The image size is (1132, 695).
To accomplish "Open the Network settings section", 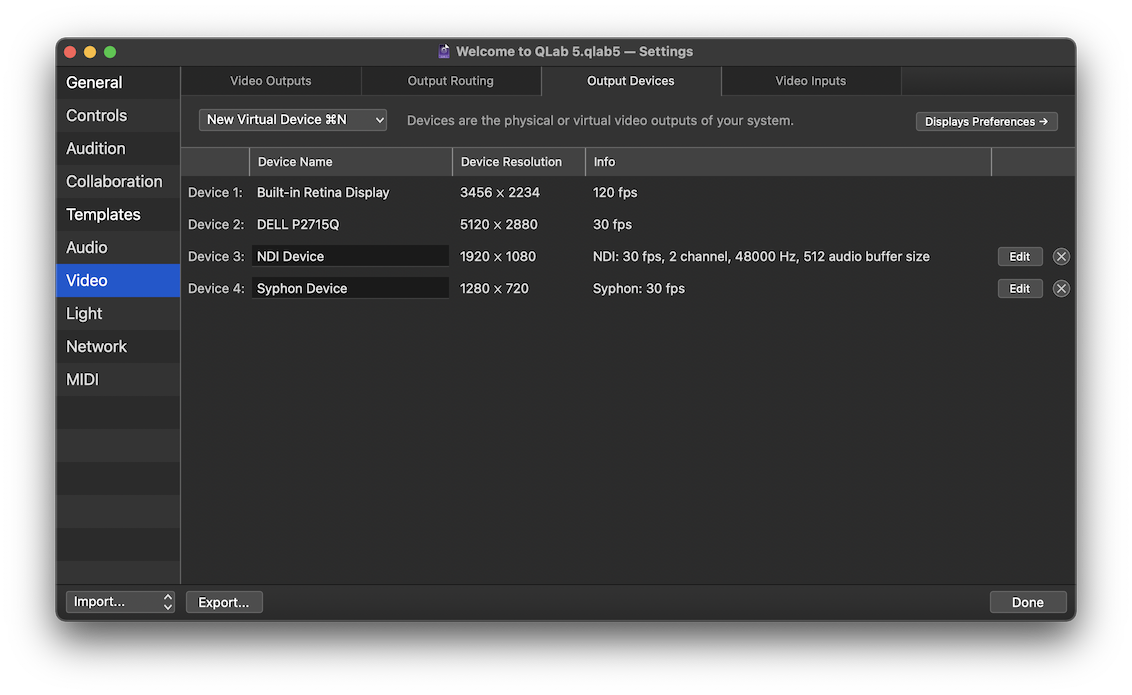I will click(x=96, y=346).
